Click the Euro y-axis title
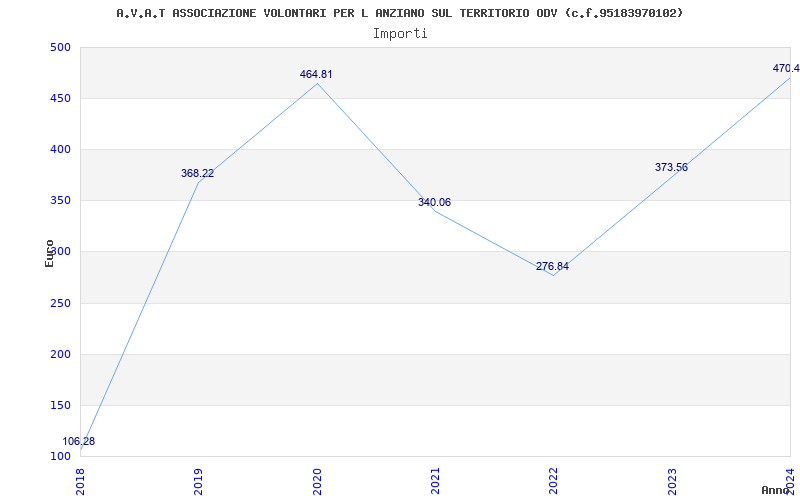 coord(49,253)
